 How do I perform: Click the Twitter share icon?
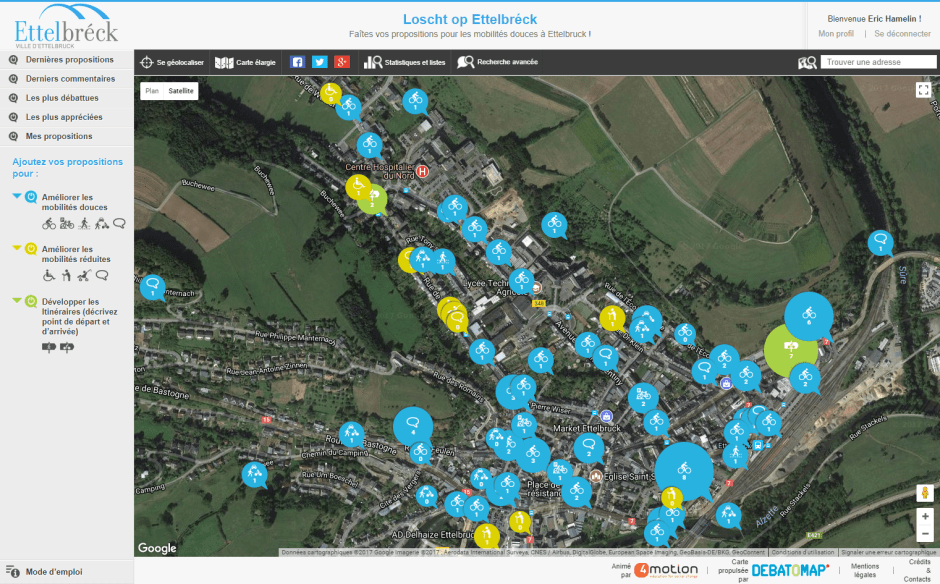coord(319,62)
